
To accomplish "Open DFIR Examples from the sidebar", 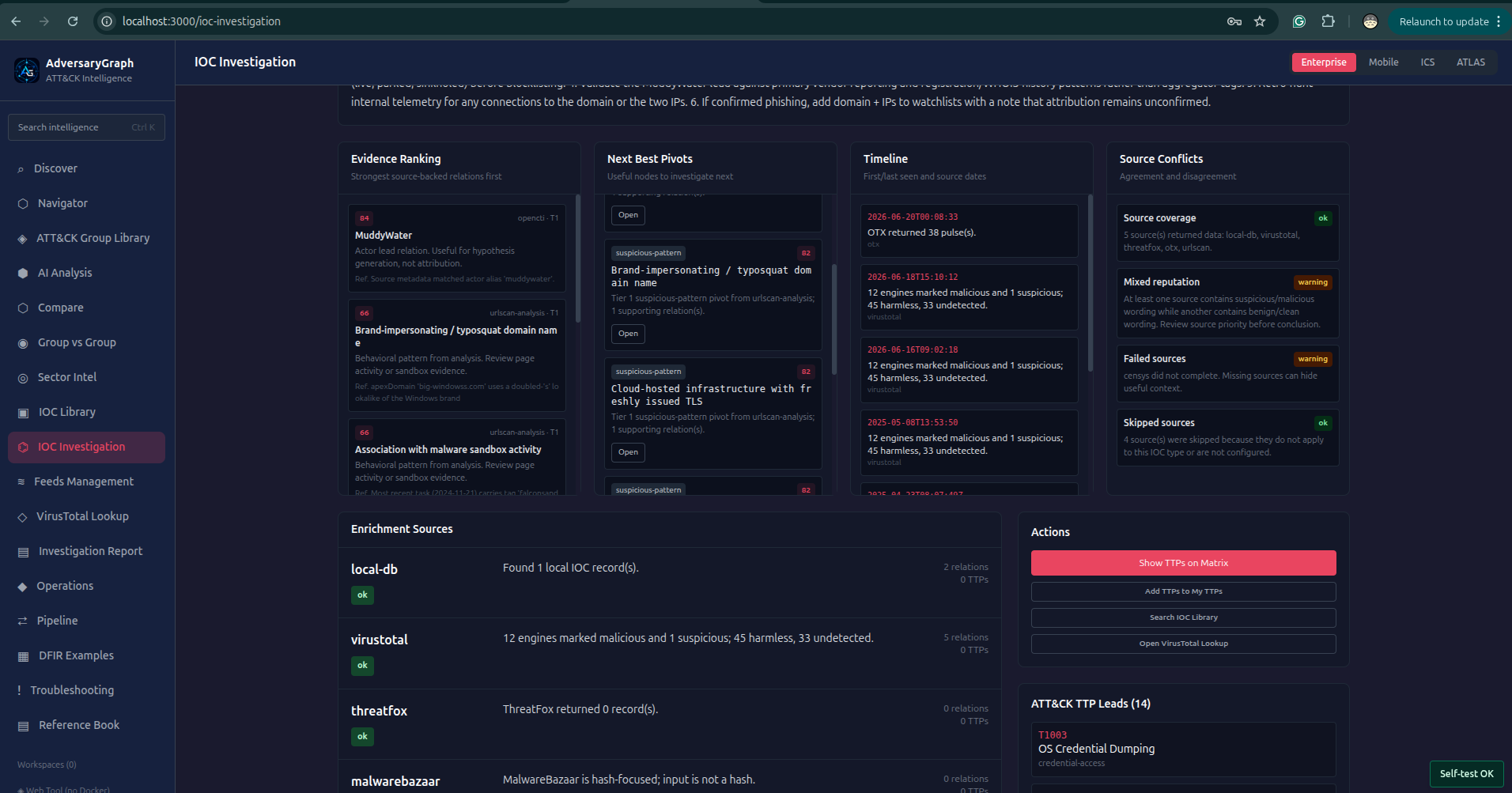I will click(x=86, y=656).
